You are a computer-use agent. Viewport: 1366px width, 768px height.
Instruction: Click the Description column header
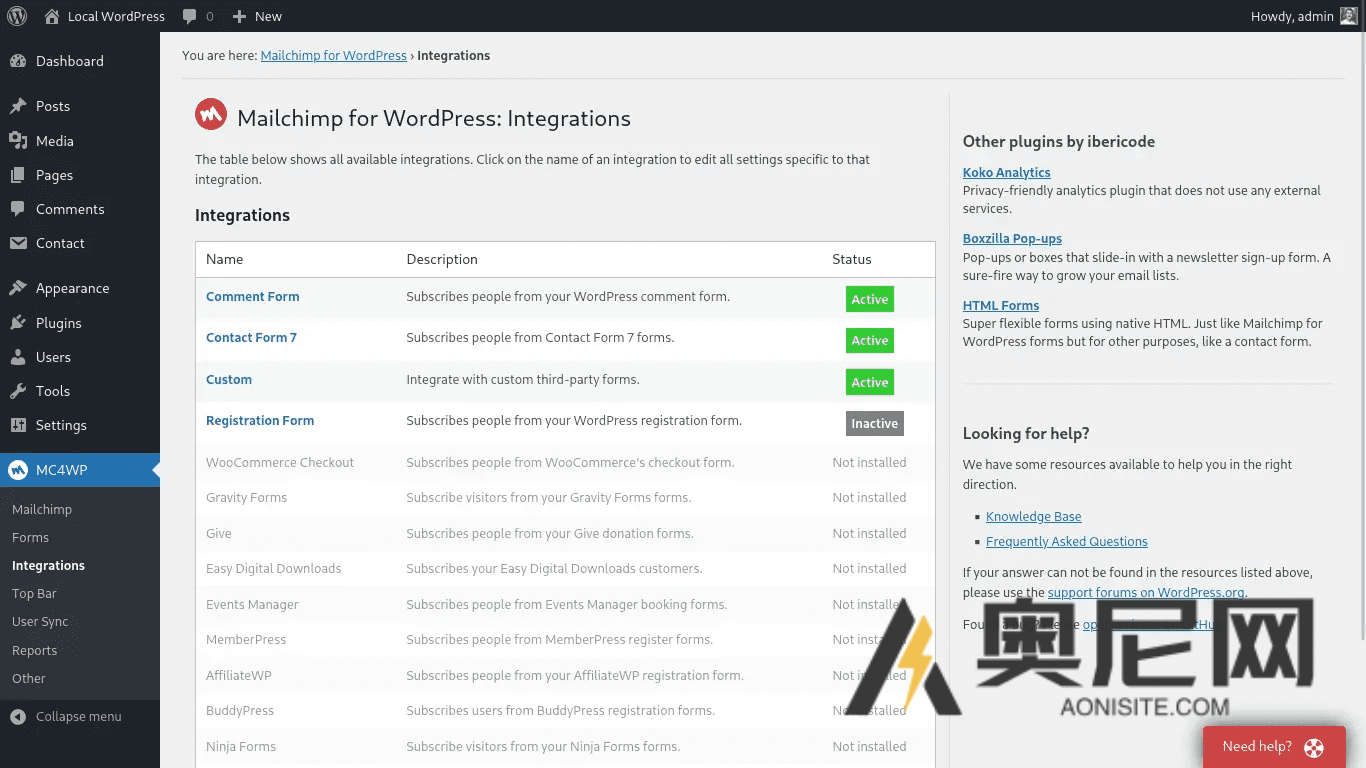click(x=442, y=260)
